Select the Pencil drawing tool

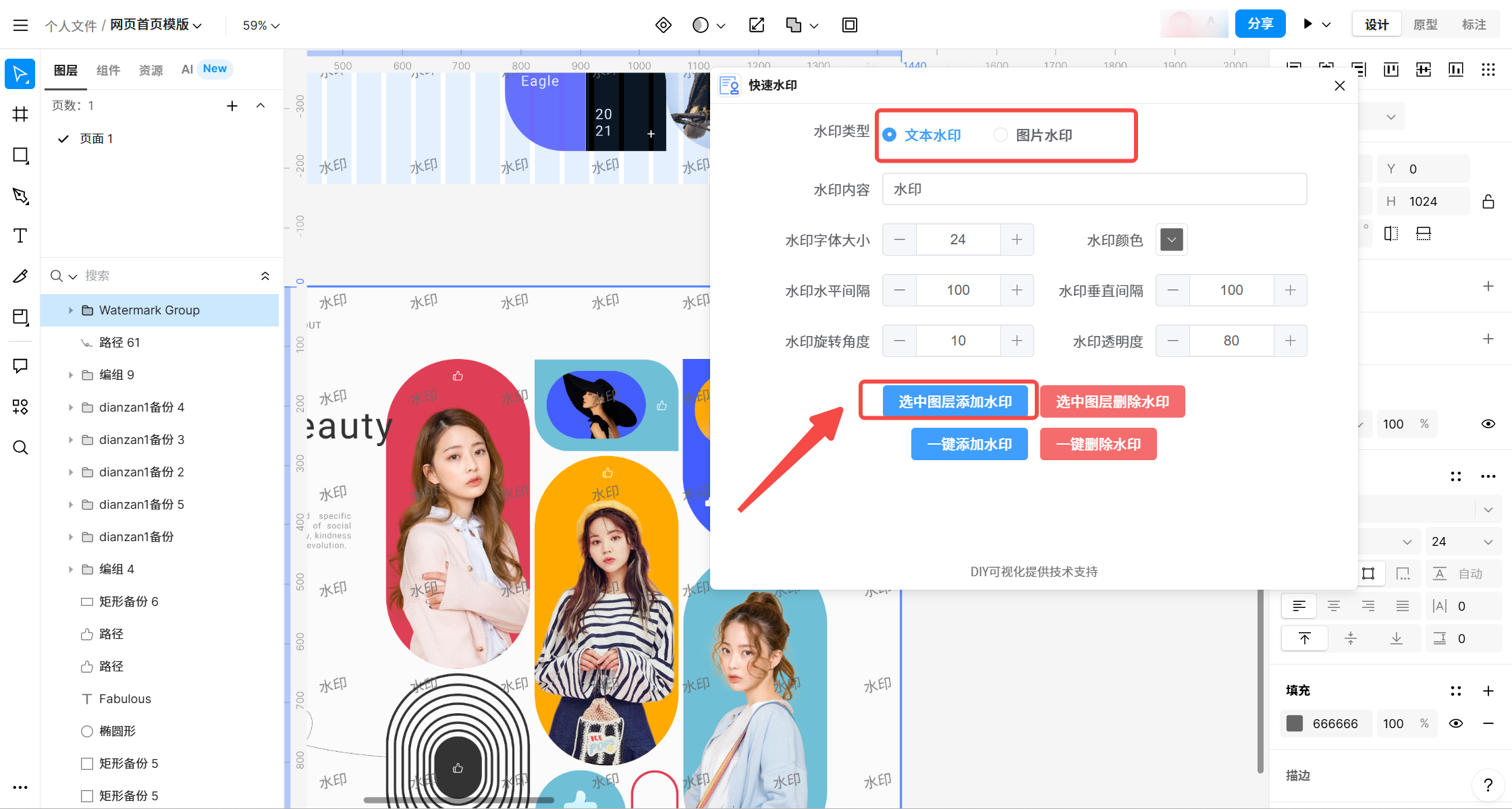(x=20, y=276)
